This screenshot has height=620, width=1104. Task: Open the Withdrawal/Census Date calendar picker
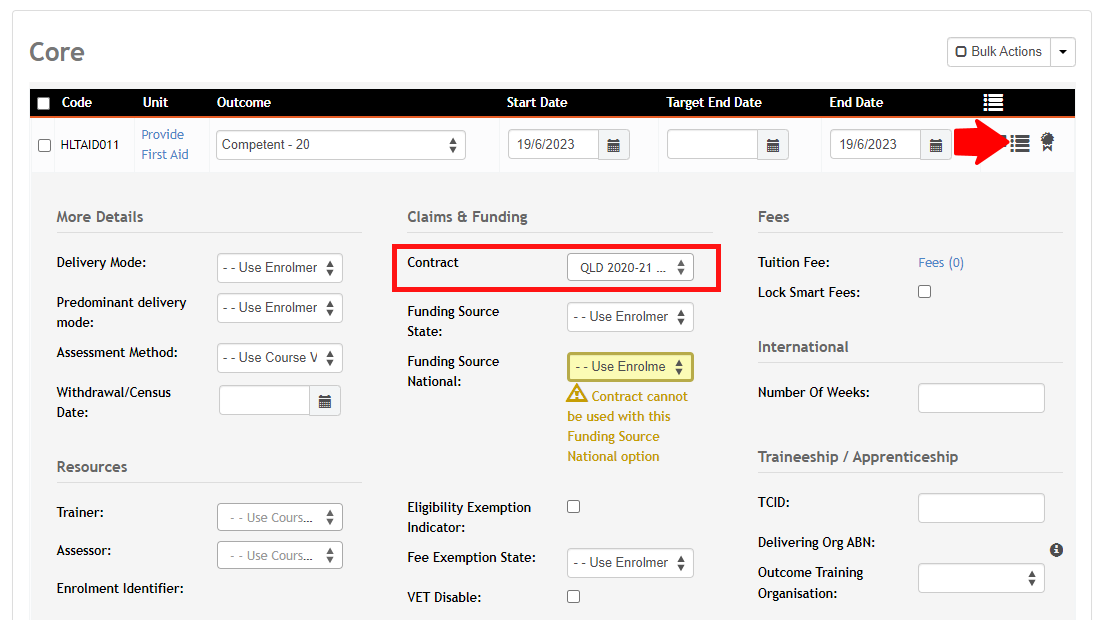(x=325, y=401)
